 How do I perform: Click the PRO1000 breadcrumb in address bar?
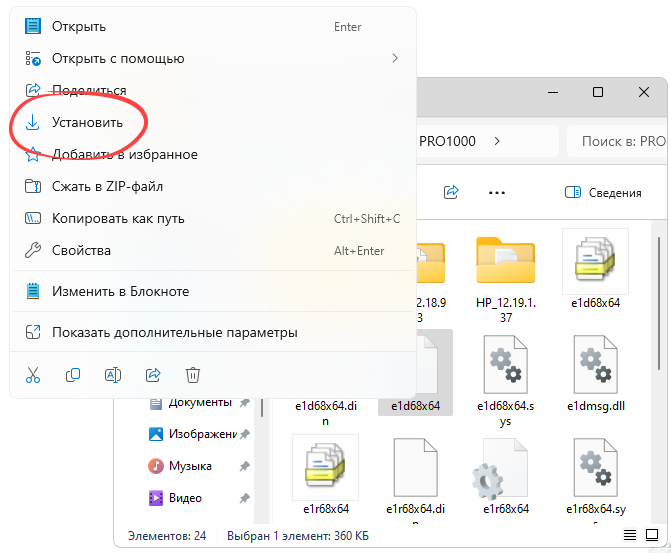pos(447,141)
